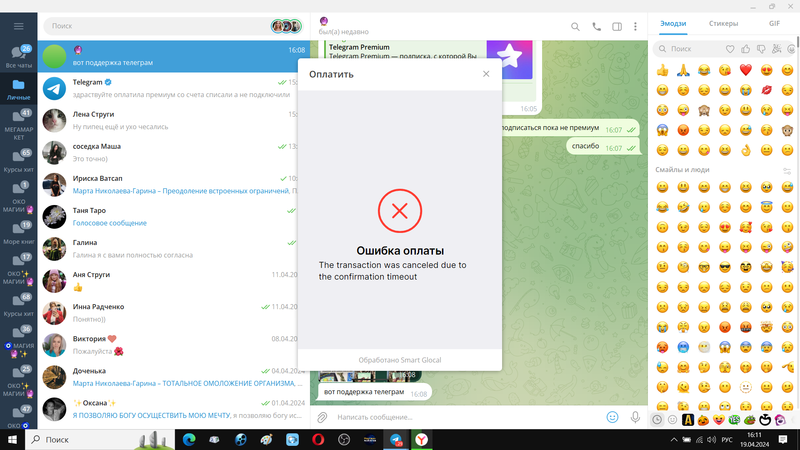The width and height of the screenshot is (800, 450).
Task: Open the Личные chat folder
Action: pos(18,90)
